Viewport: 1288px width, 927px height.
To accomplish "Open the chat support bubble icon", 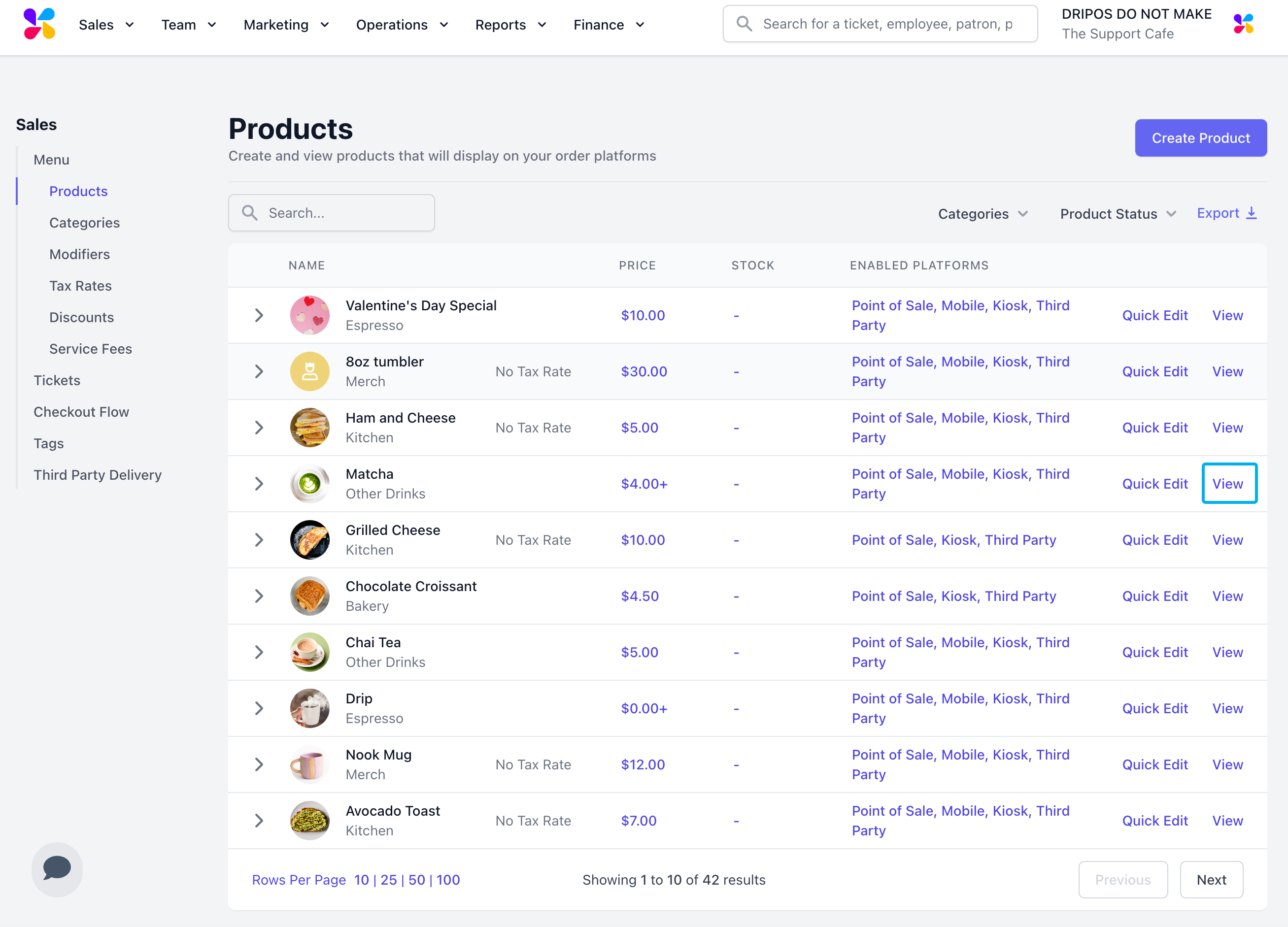I will click(57, 868).
